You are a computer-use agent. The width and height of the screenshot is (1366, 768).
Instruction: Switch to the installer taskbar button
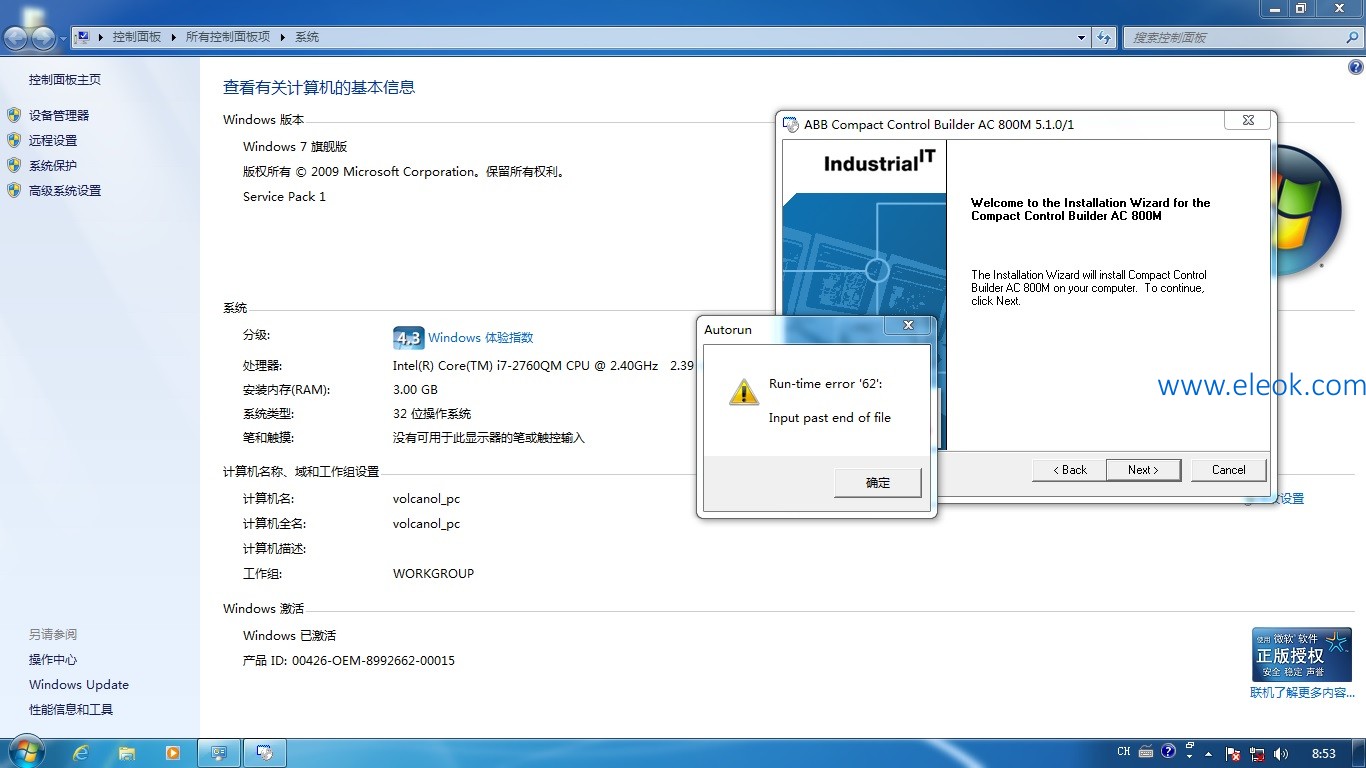tap(265, 753)
